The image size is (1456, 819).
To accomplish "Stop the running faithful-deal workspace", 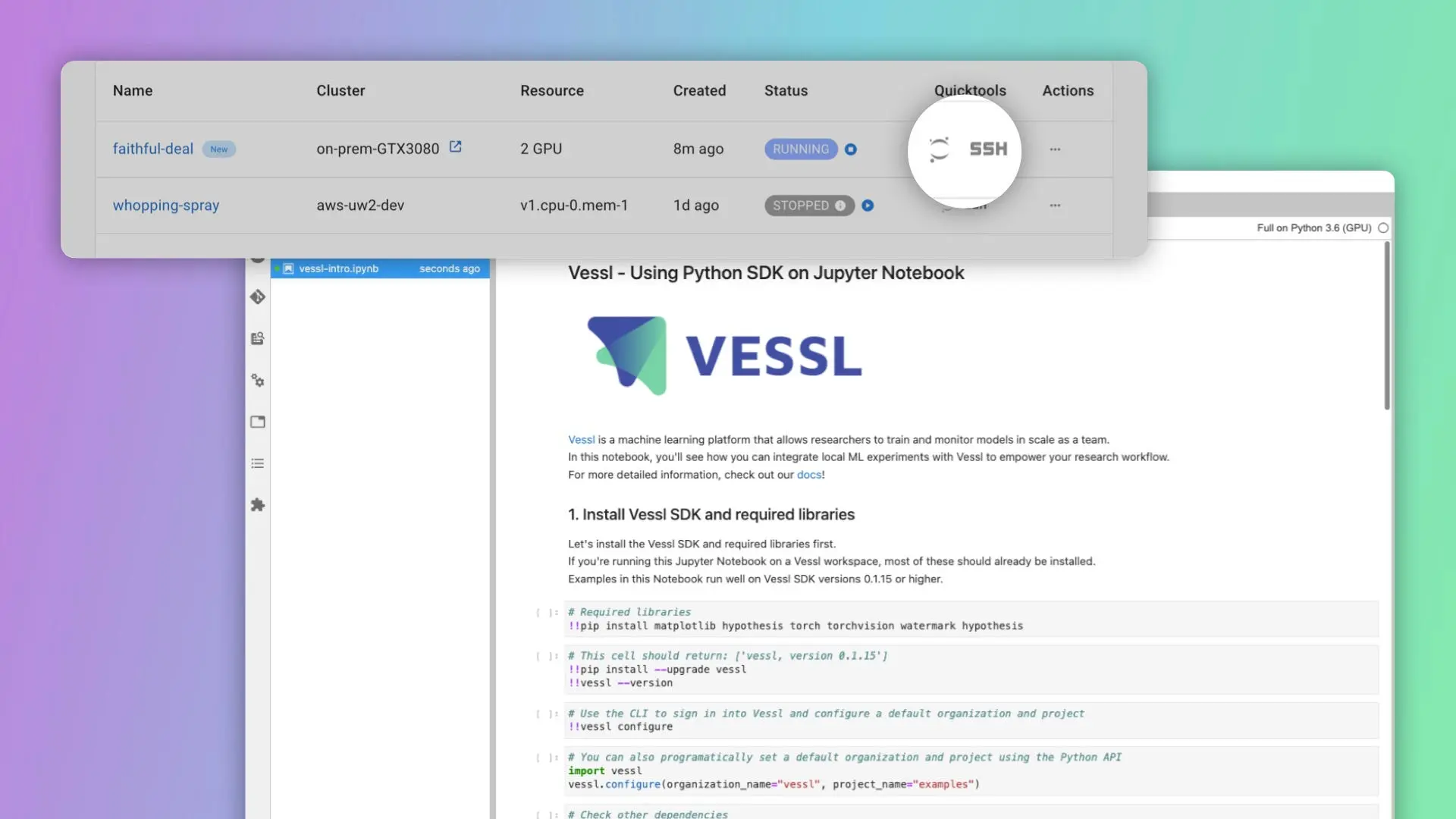I will 851,149.
